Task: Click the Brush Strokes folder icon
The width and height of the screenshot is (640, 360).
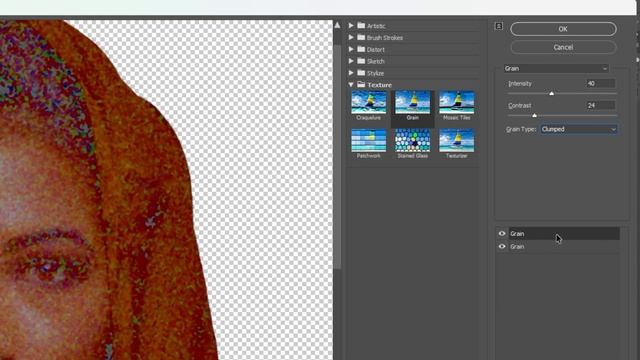Action: (361, 37)
